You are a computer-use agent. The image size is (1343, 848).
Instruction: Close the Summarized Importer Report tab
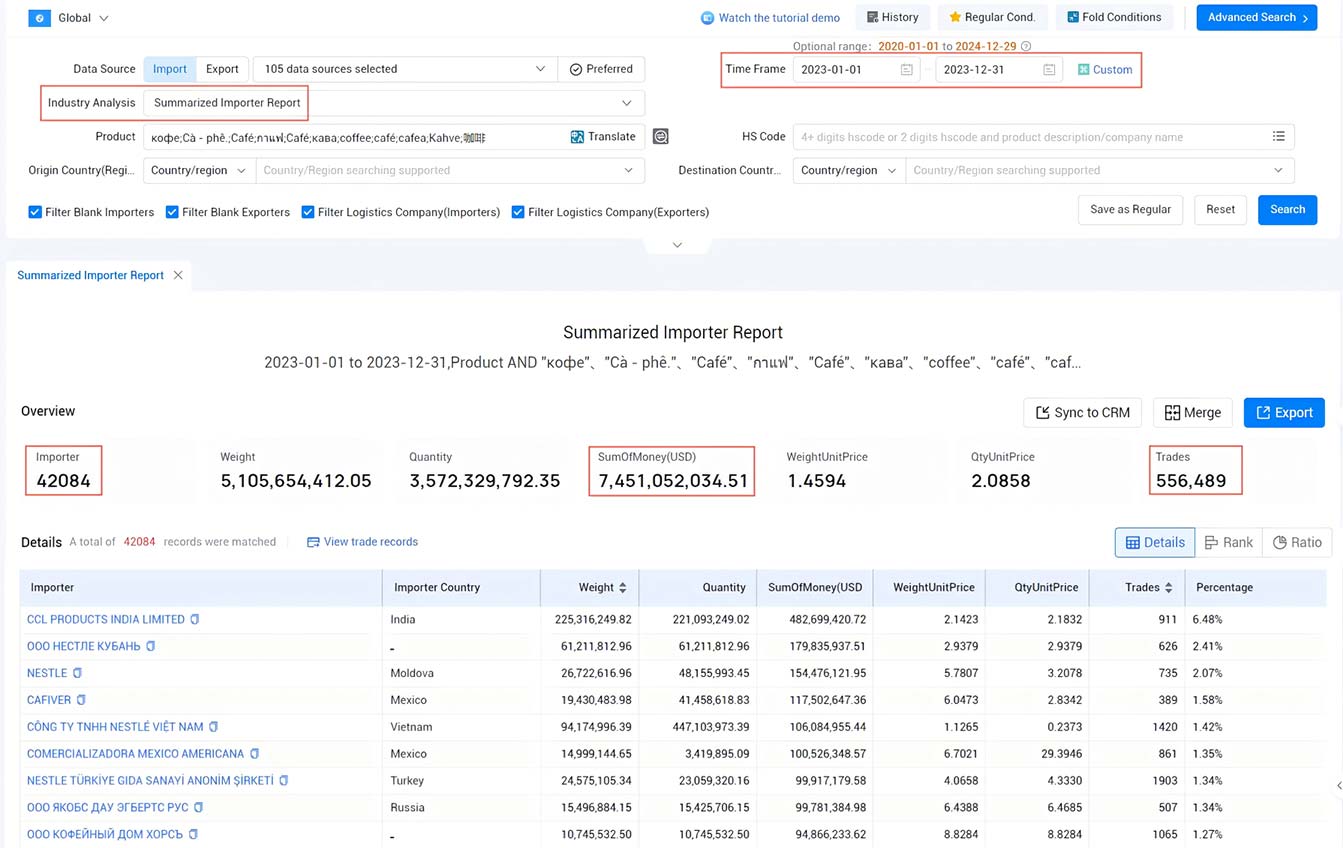(x=178, y=275)
